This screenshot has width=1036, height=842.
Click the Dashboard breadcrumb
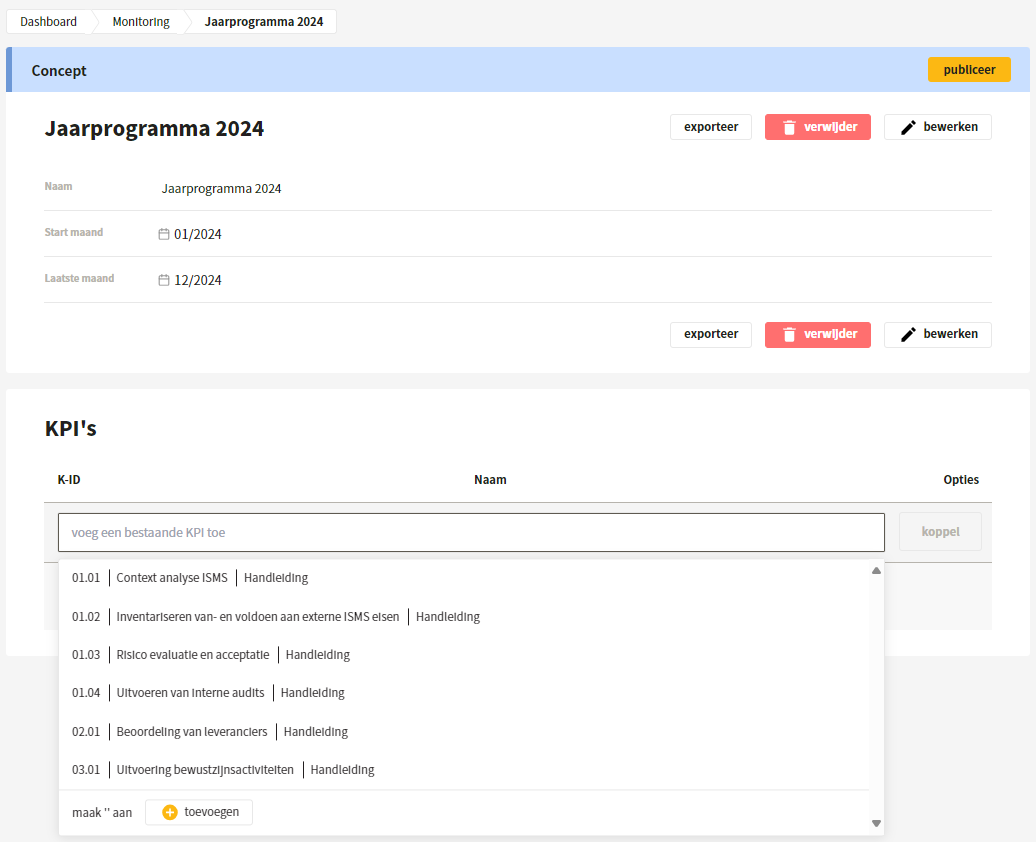click(48, 22)
